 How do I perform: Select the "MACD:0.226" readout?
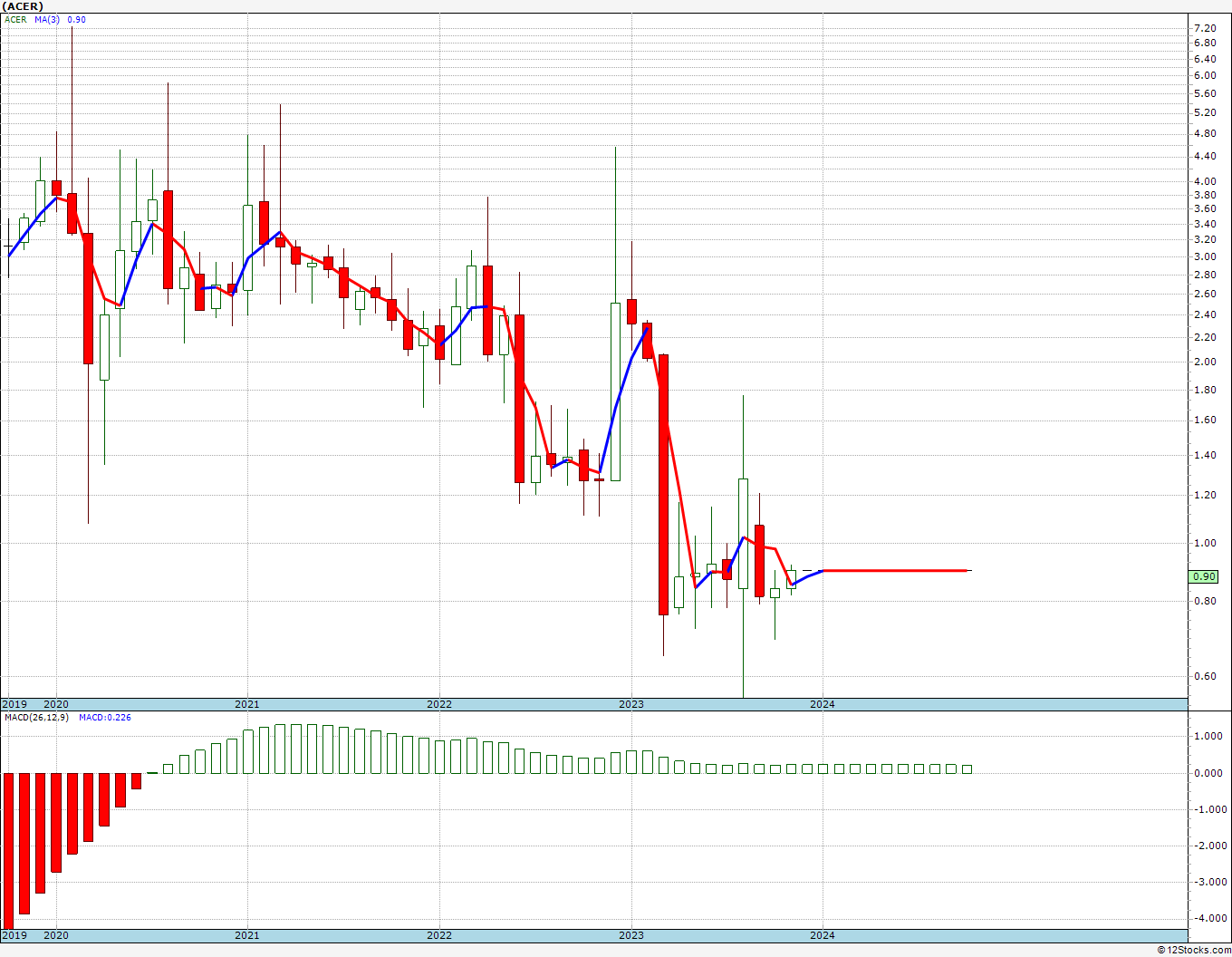[x=105, y=718]
